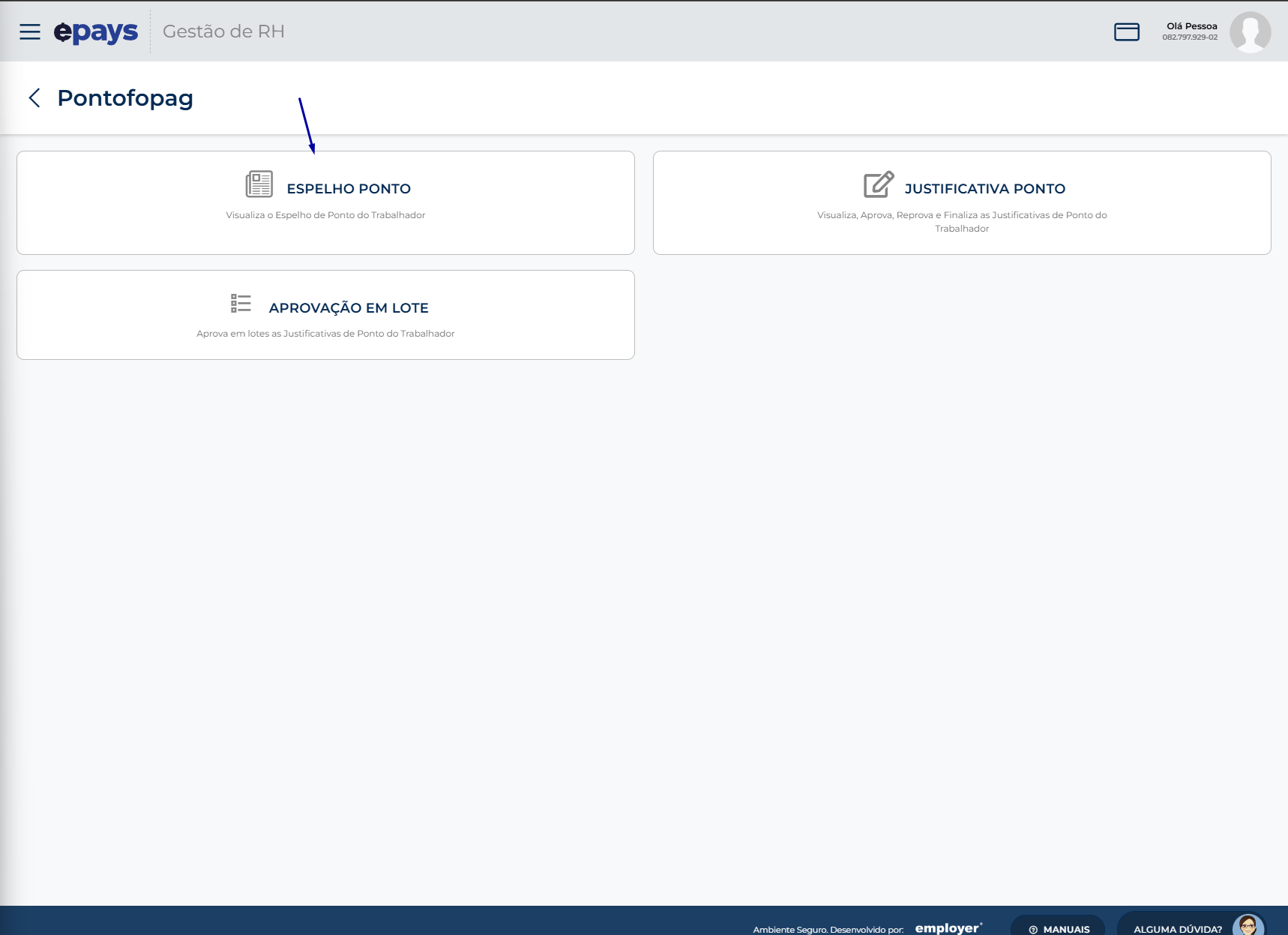Click the MANUAIS button
Viewport: 1288px width, 935px height.
click(1058, 925)
